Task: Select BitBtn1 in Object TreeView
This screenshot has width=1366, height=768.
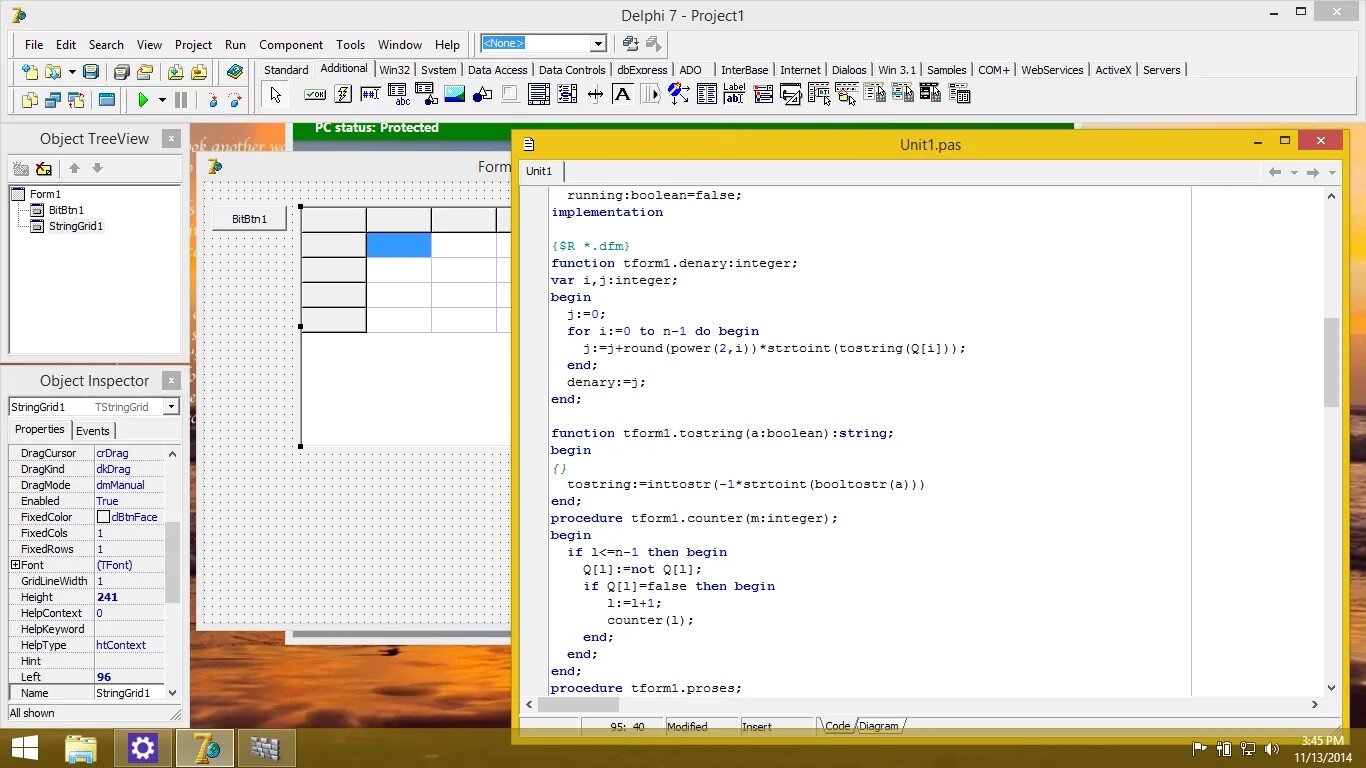Action: point(66,210)
